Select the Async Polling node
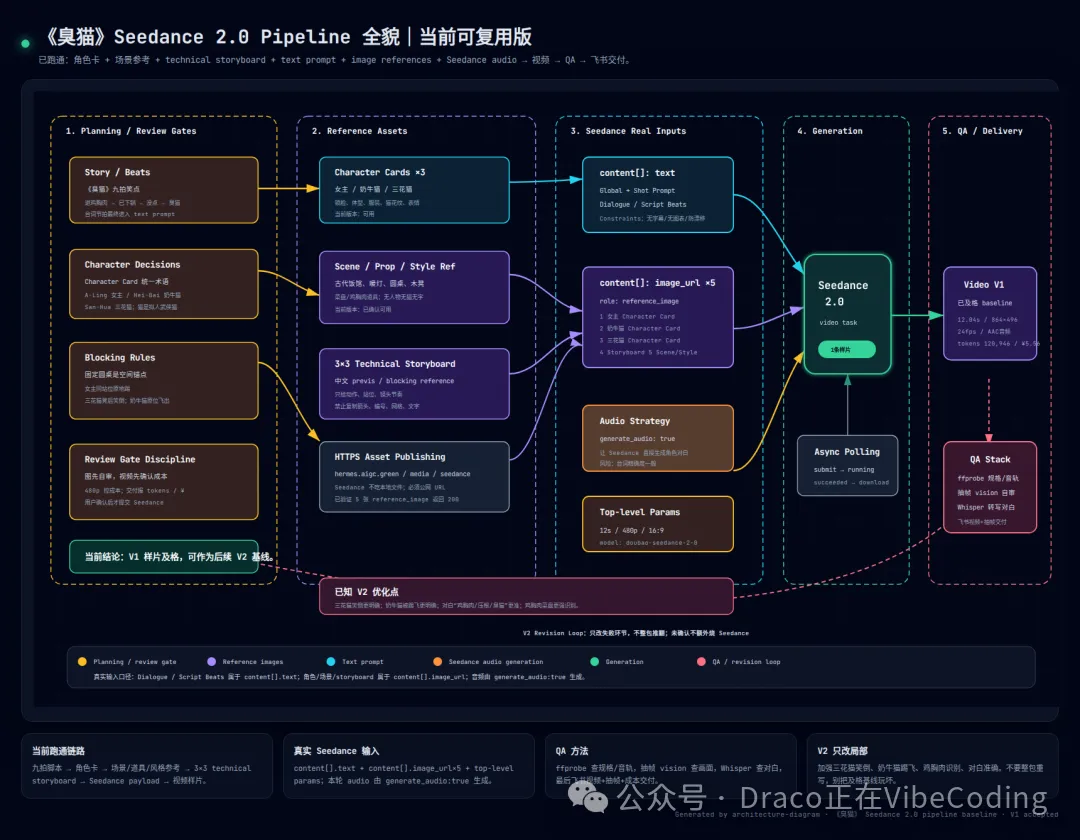Viewport: 1080px width, 840px height. click(847, 465)
